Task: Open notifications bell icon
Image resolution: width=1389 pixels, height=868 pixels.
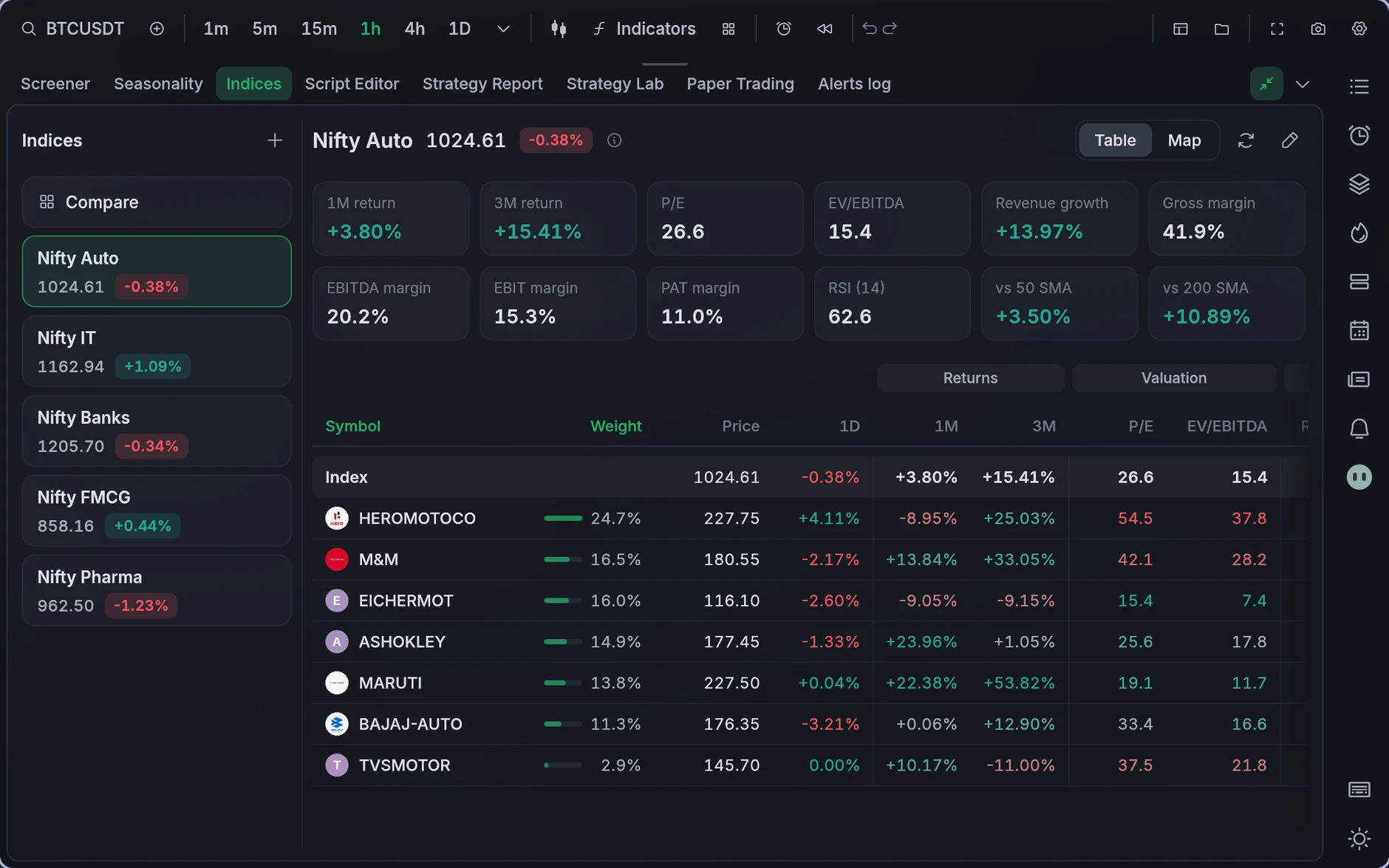Action: (1359, 428)
